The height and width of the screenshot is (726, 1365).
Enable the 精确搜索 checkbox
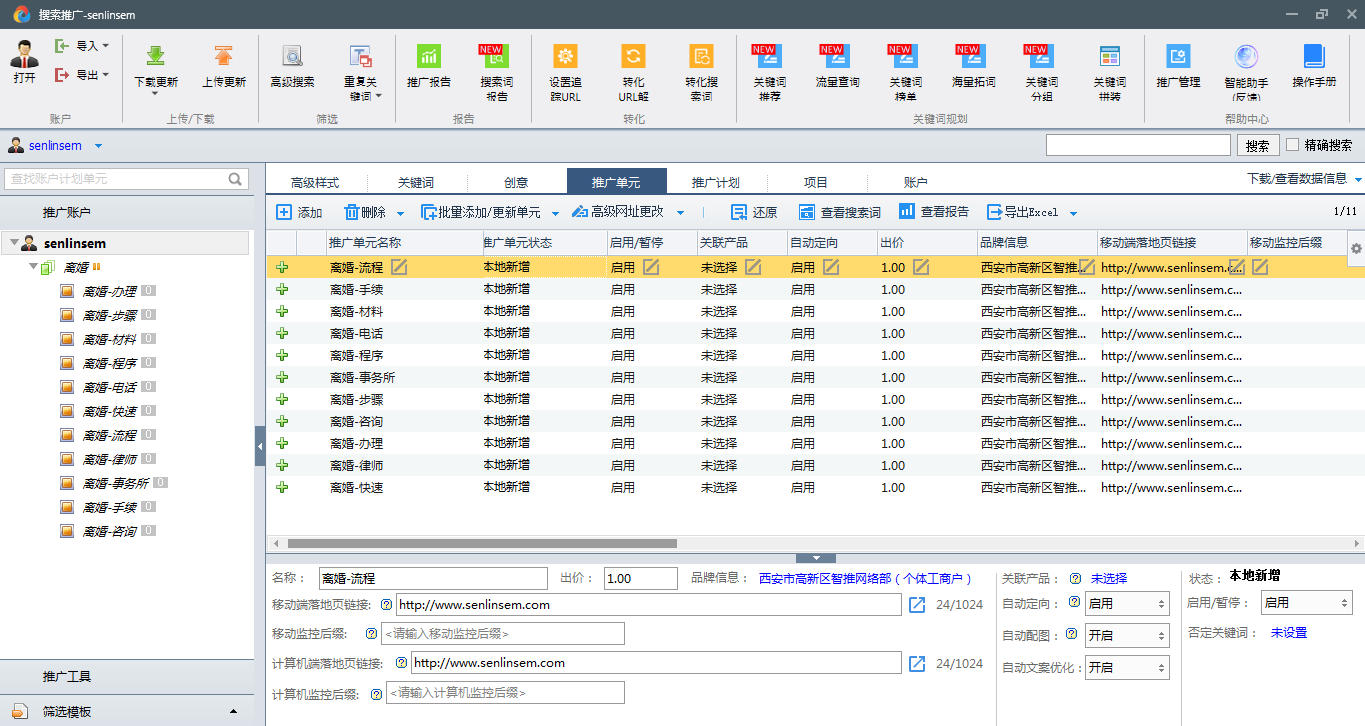coord(1293,145)
